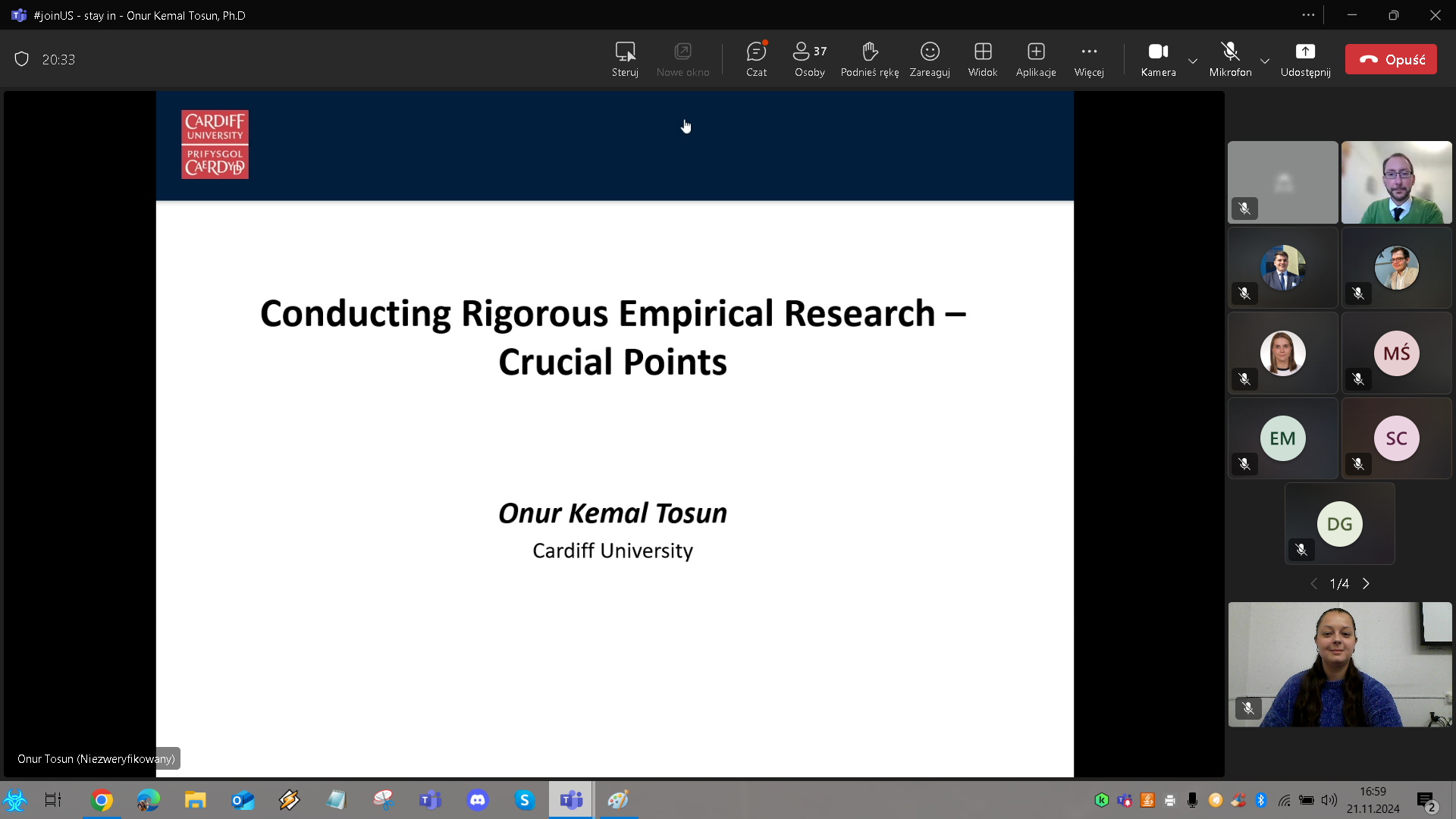Image resolution: width=1456 pixels, height=819 pixels.
Task: Leave meeting with Opuść button
Action: 1391,59
